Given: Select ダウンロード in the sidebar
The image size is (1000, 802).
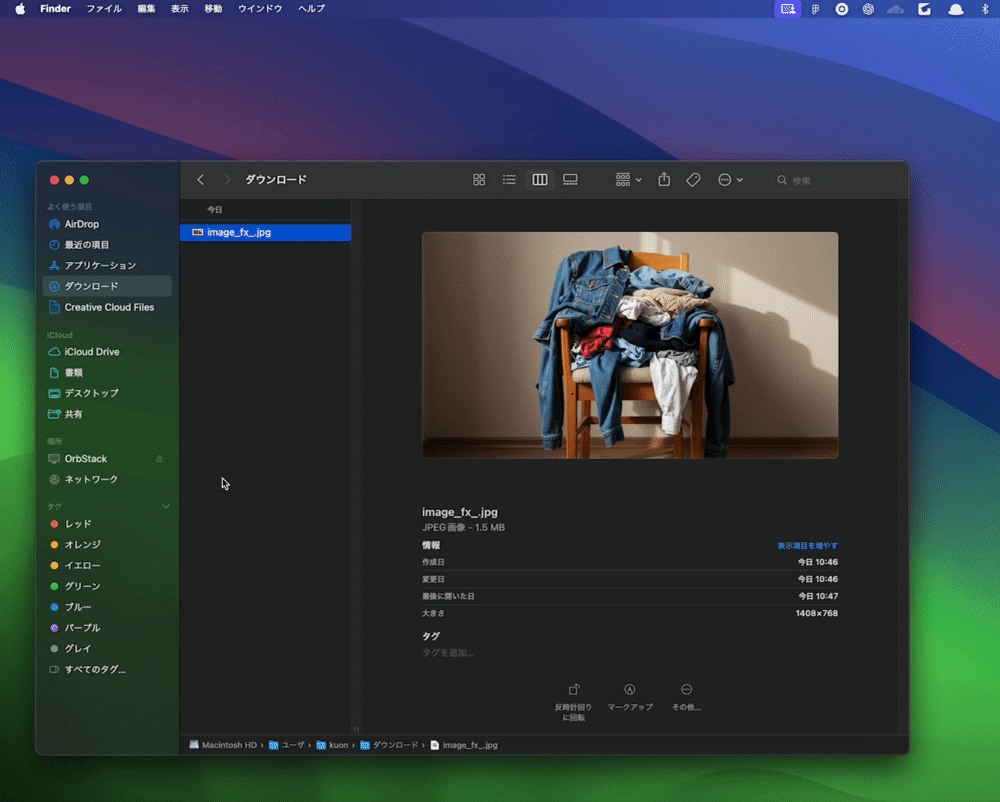Looking at the screenshot, I should coord(107,286).
